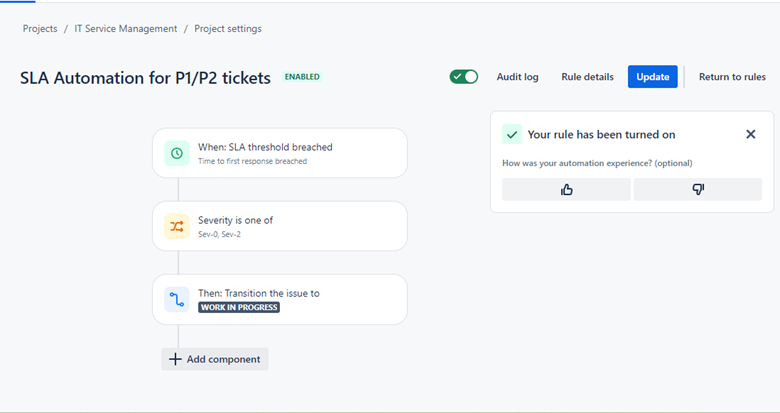Go to Projects breadcrumb
The width and height of the screenshot is (780, 413).
click(40, 29)
